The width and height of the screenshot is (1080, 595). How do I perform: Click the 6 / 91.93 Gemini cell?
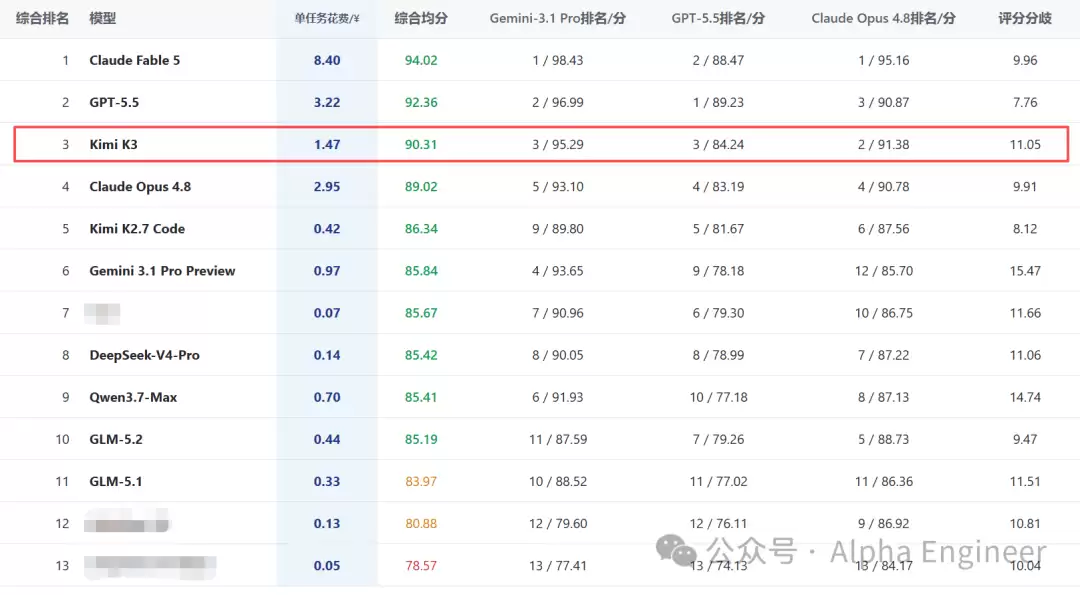click(x=557, y=397)
